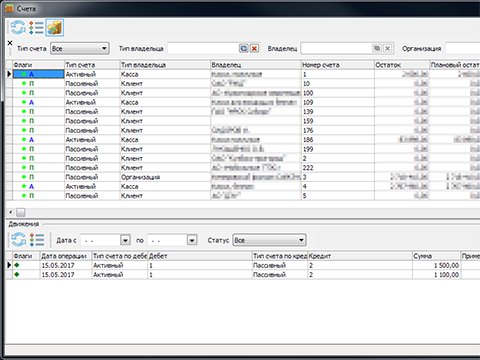The image size is (480, 360).
Task: Sort by Кредит column header
Action: [360, 256]
